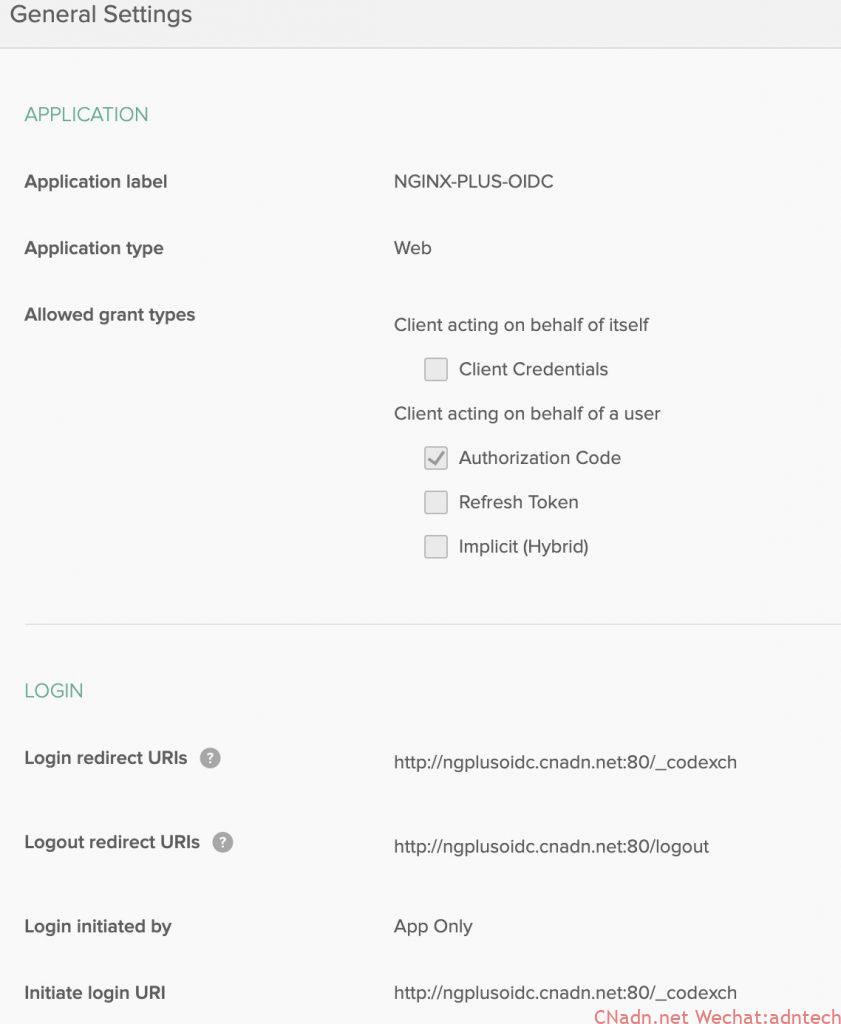Viewport: 841px width, 1024px height.
Task: Select the Initiate login URI value
Action: (565, 993)
